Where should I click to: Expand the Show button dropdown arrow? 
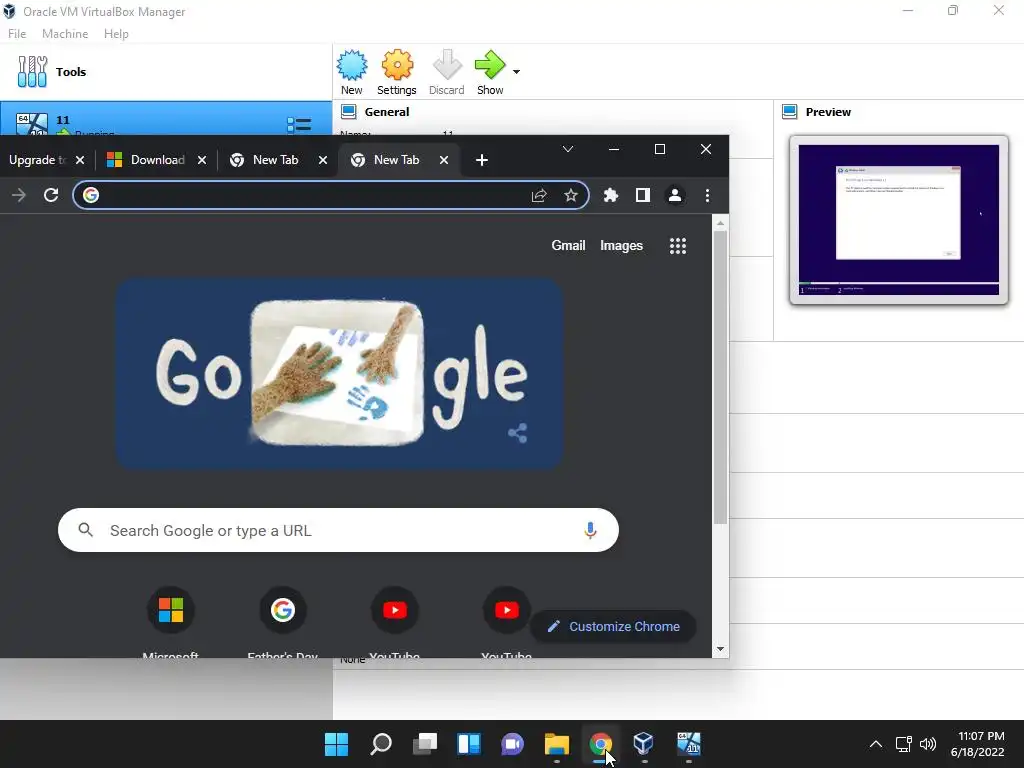pyautogui.click(x=517, y=72)
